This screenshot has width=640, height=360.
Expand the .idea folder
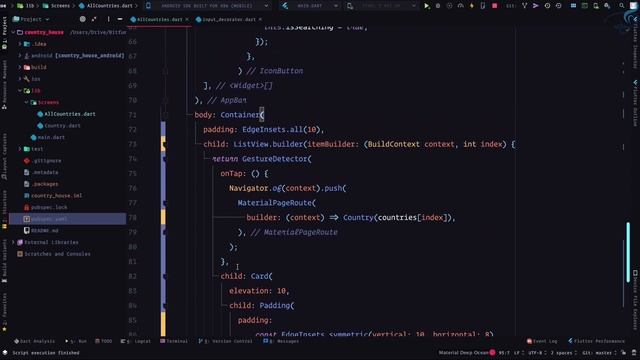point(20,44)
